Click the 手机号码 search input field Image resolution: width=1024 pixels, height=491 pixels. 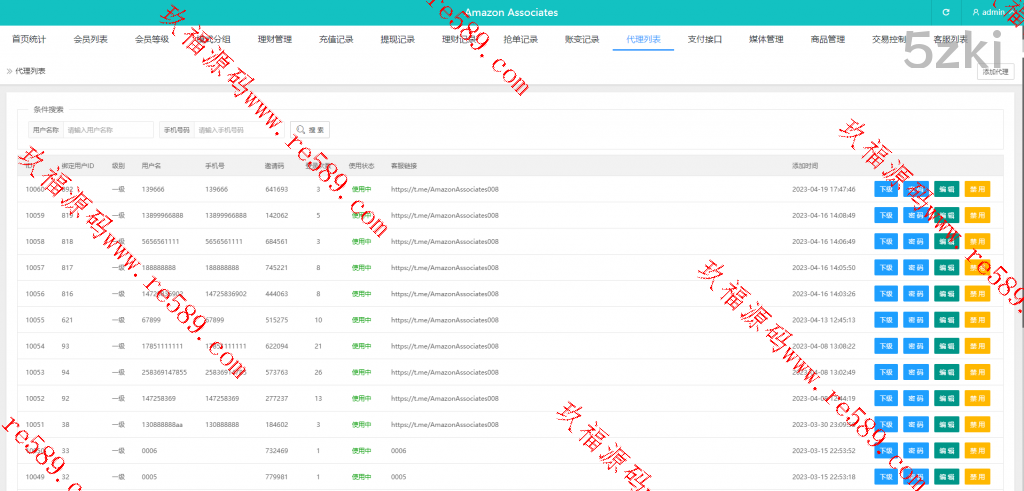point(238,130)
